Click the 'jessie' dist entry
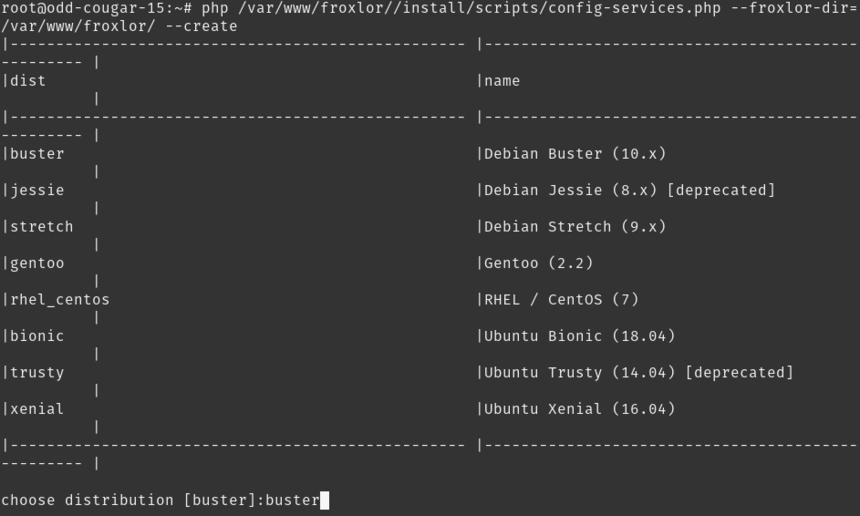Viewport: 860px width, 516px height. (37, 190)
